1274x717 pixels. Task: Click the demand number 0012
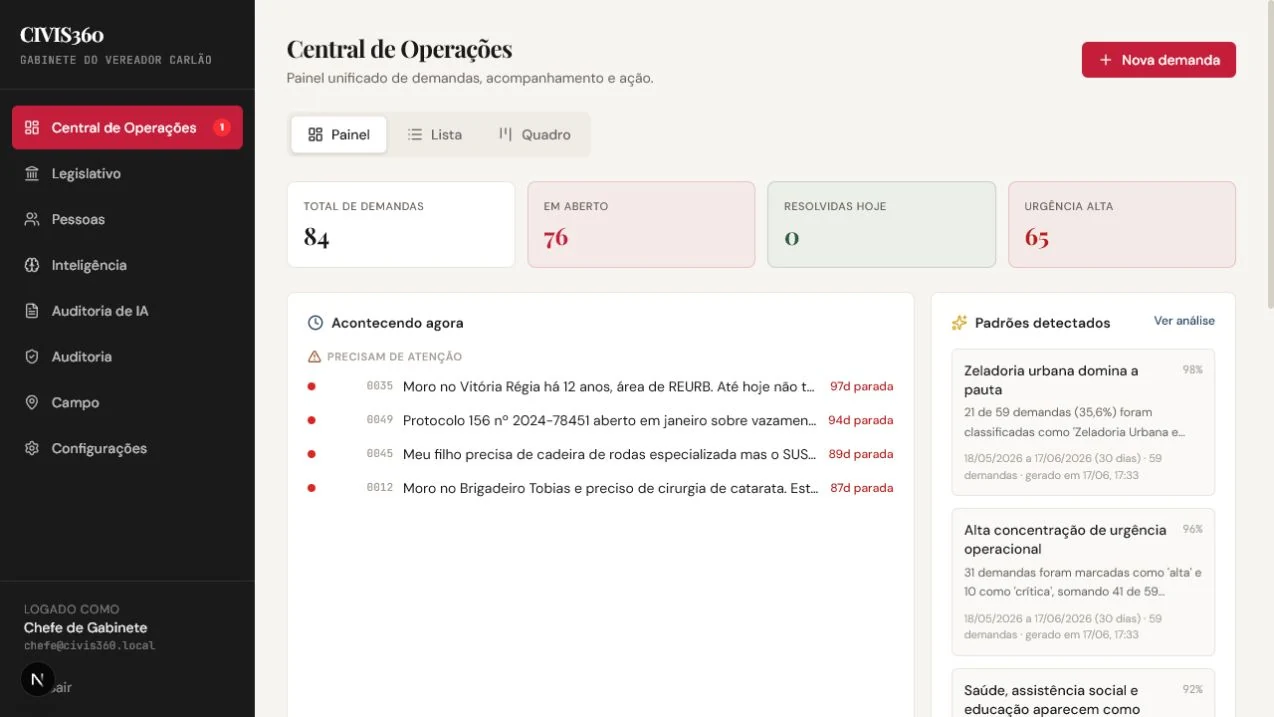[x=380, y=488]
